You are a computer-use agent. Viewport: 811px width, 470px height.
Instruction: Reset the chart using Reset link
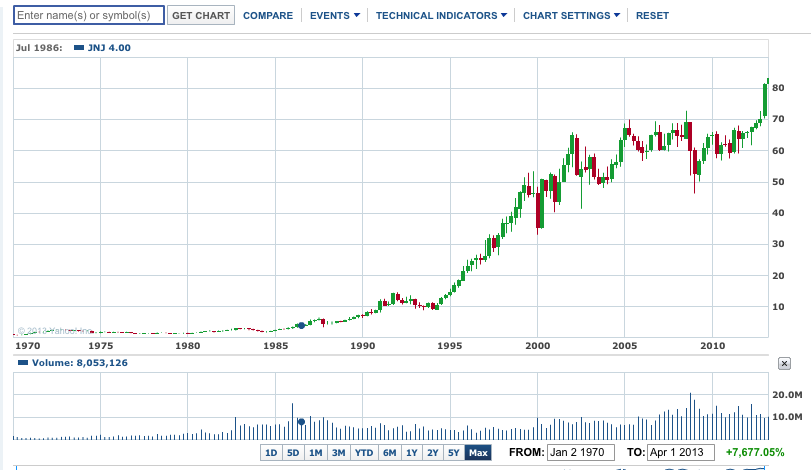click(652, 16)
